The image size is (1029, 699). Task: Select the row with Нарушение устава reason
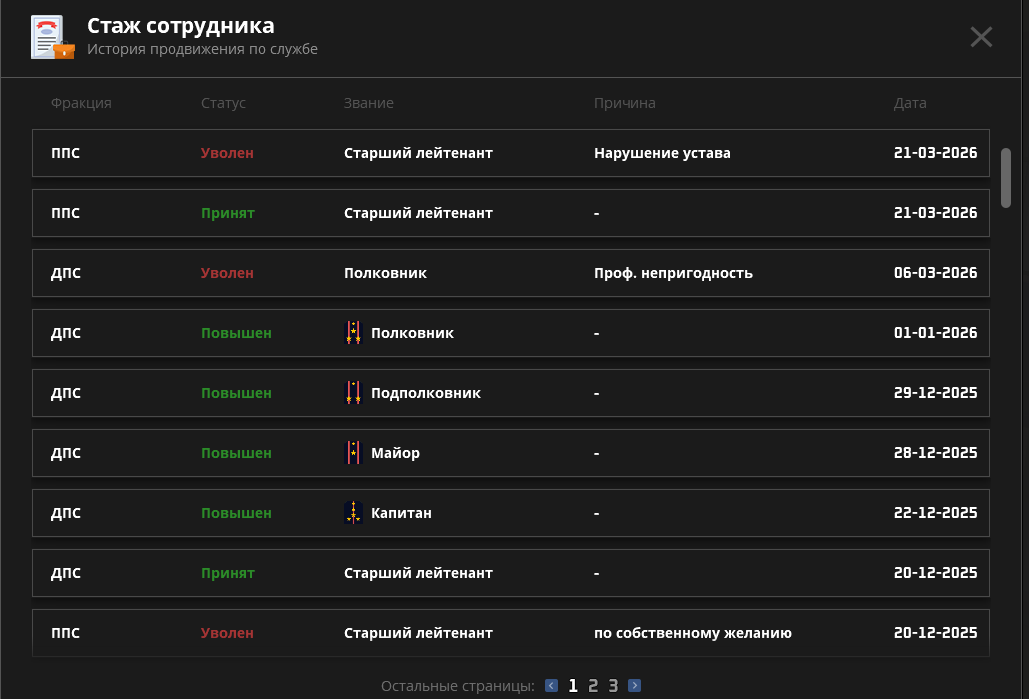tap(510, 153)
